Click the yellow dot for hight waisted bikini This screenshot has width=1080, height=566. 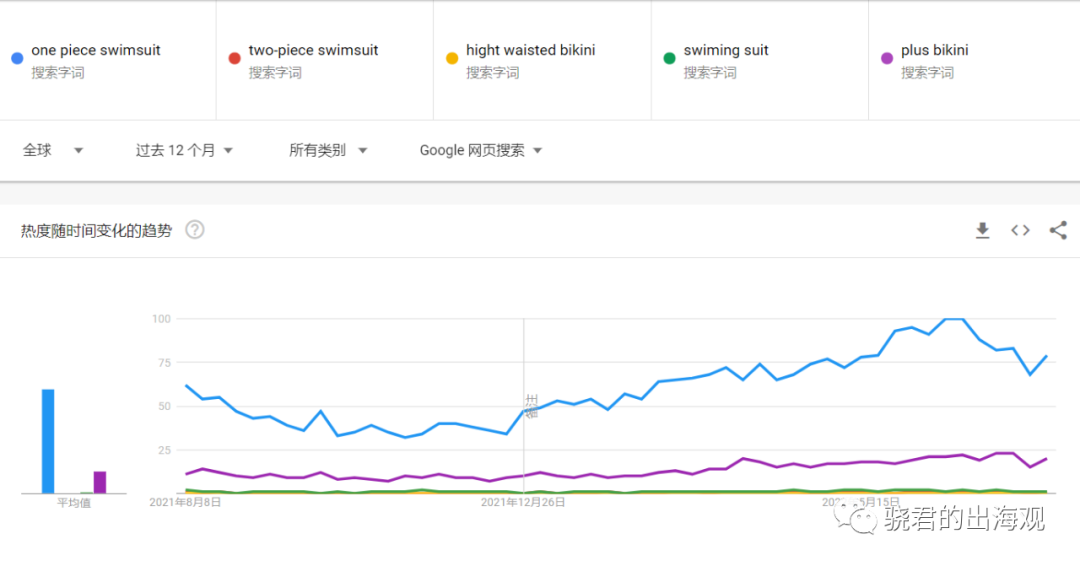(x=452, y=59)
